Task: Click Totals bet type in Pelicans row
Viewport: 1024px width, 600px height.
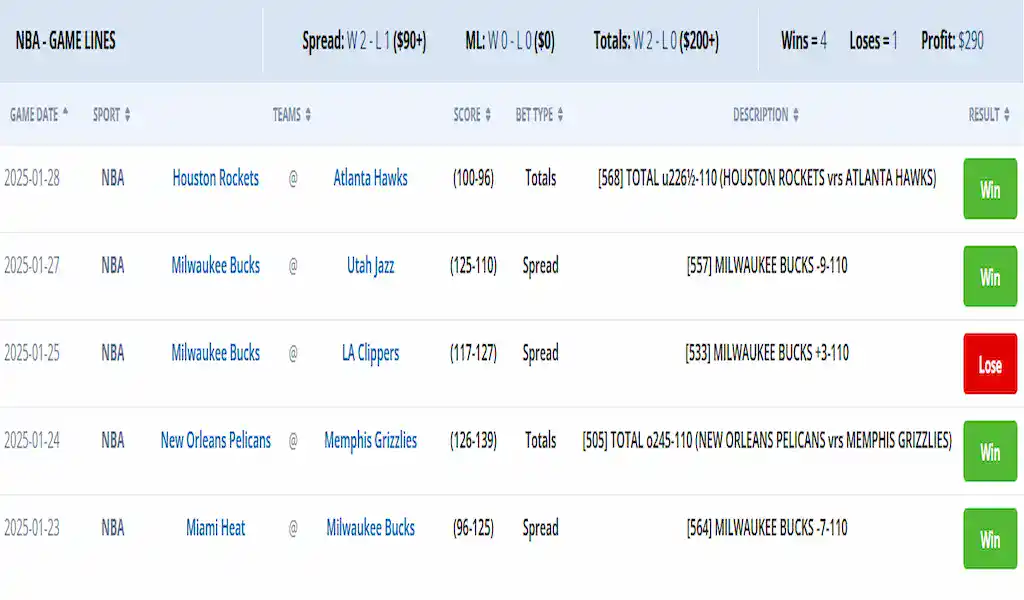Action: coord(540,440)
